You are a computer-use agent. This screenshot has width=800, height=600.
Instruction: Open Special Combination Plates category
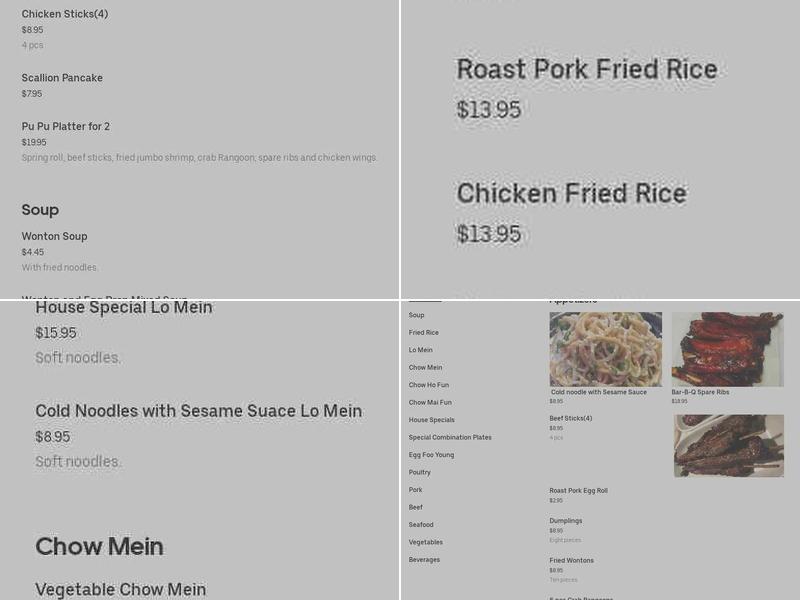click(x=450, y=437)
